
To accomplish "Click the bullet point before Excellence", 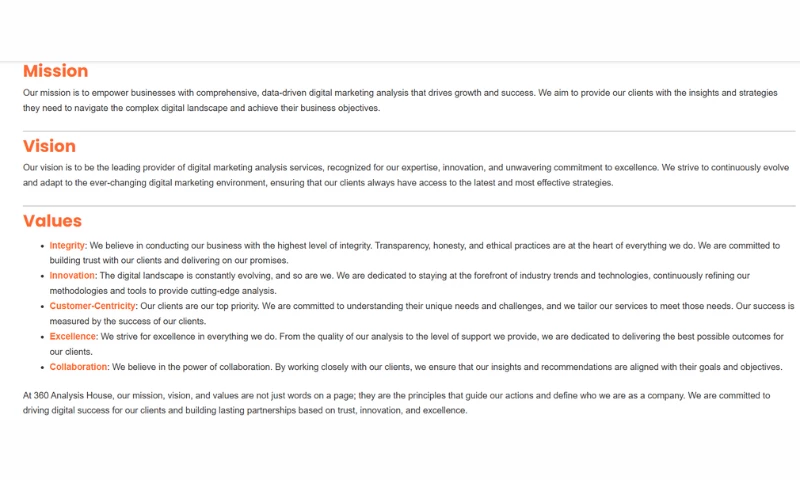I will coord(43,337).
